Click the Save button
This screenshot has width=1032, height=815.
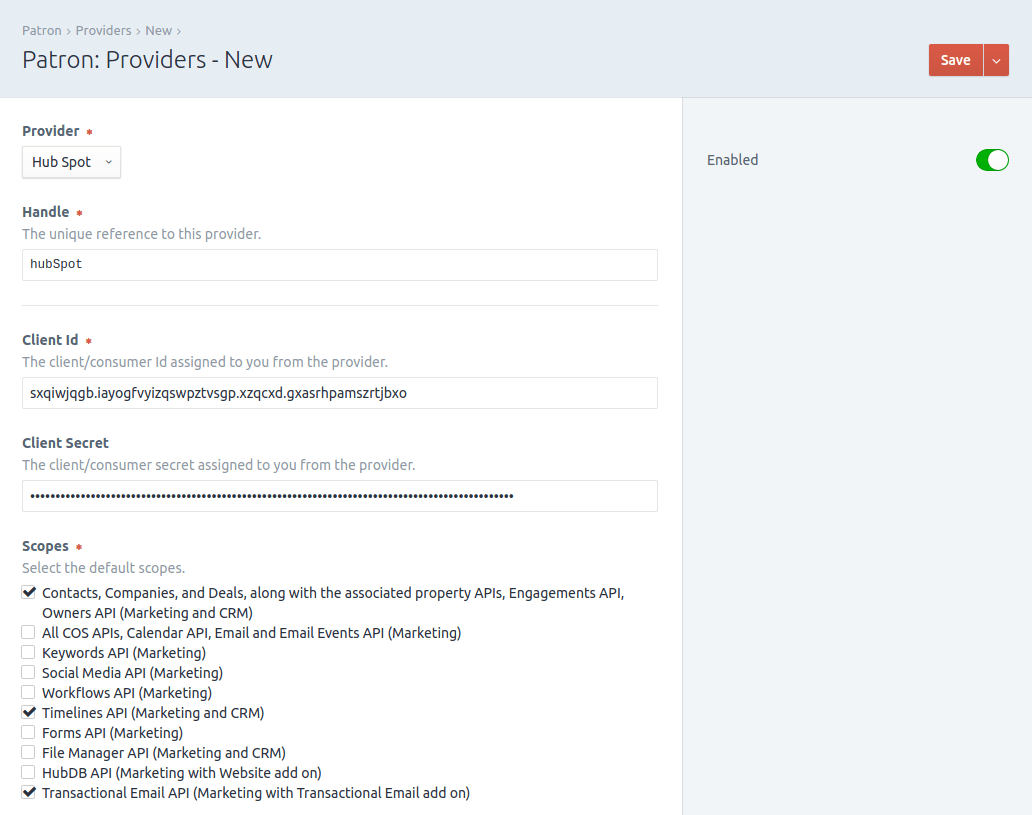(x=956, y=60)
